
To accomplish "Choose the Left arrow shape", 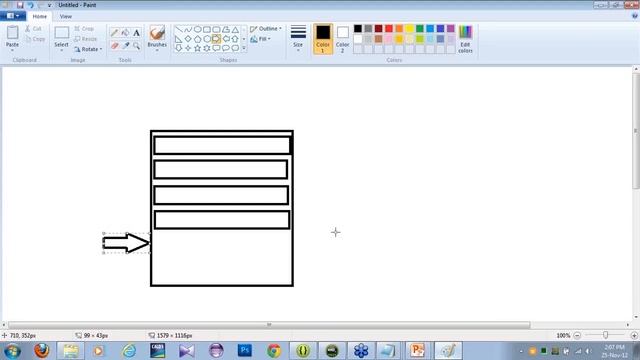I will (226, 39).
